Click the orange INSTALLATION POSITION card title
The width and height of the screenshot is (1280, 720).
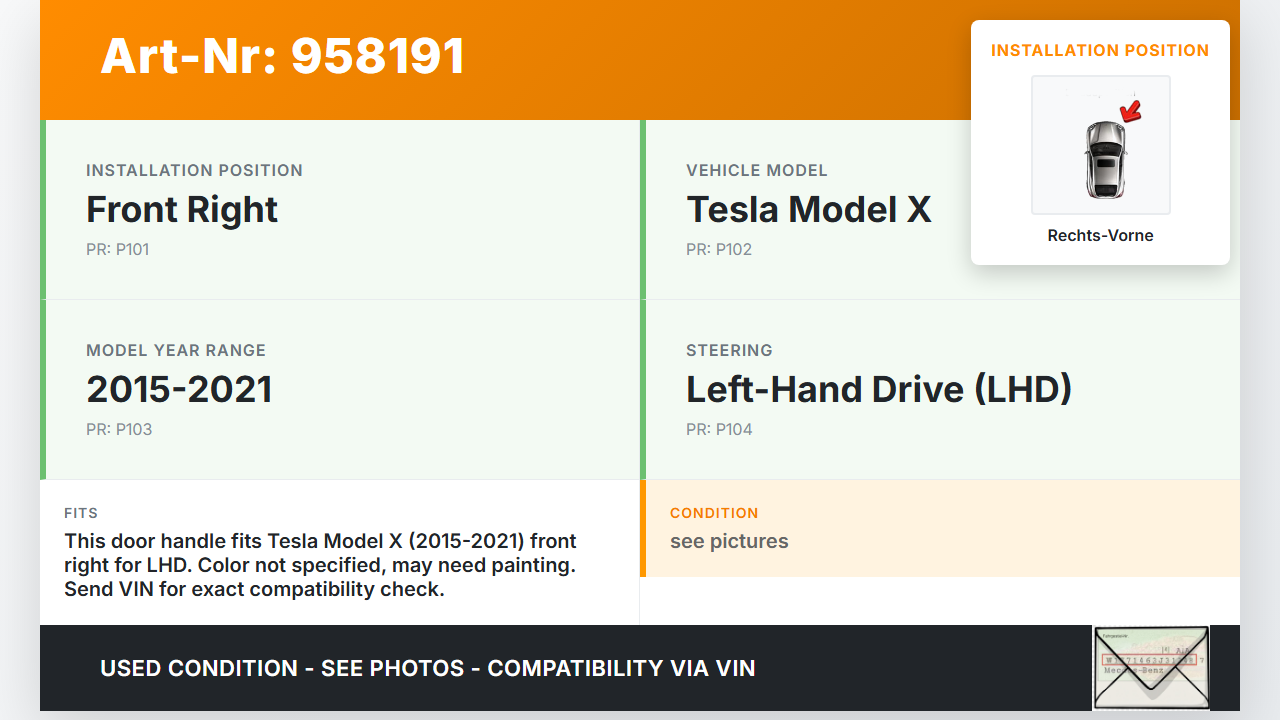pos(1100,51)
